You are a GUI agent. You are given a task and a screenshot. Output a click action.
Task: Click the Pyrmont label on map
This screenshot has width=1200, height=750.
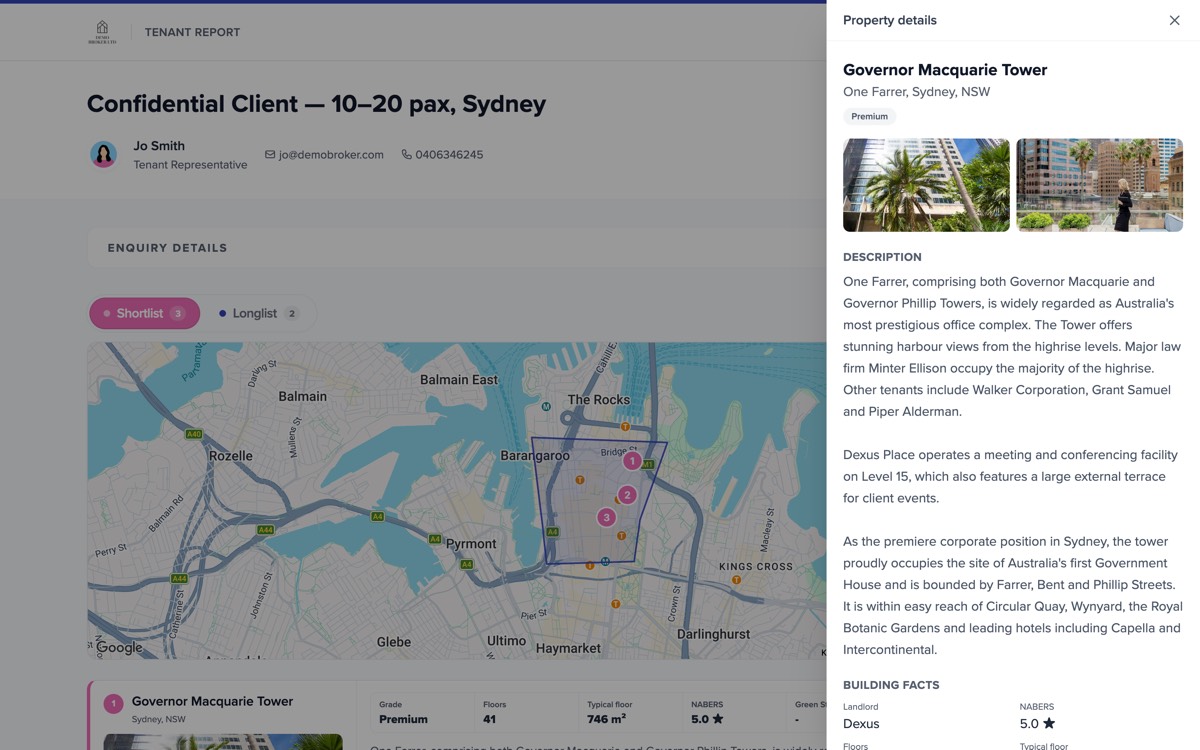(471, 544)
